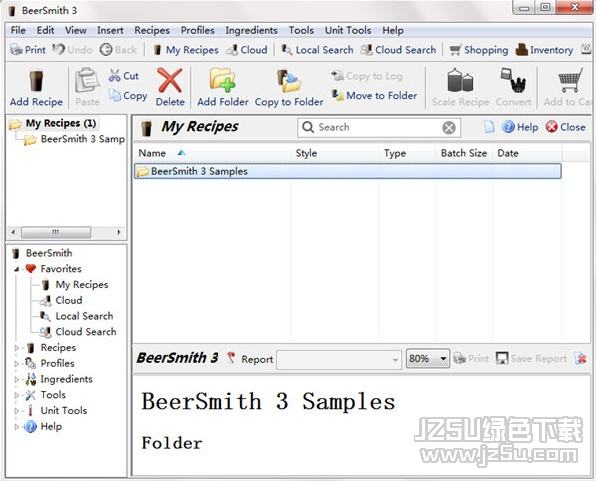Image resolution: width=596 pixels, height=481 pixels.
Task: Sort by the Name column header
Action: tap(212, 153)
